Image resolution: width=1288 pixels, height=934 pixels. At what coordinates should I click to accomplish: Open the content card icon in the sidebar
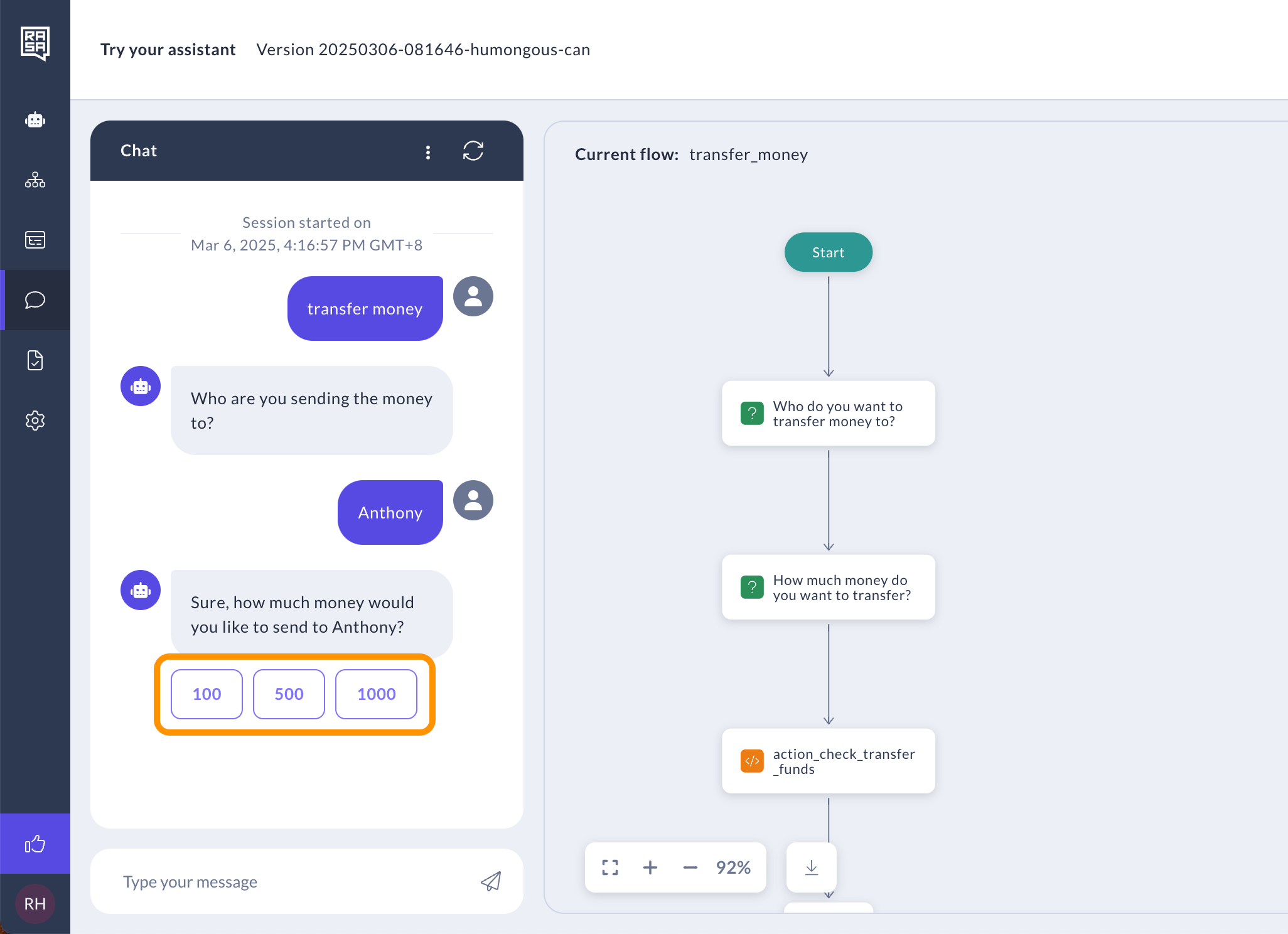coord(35,240)
